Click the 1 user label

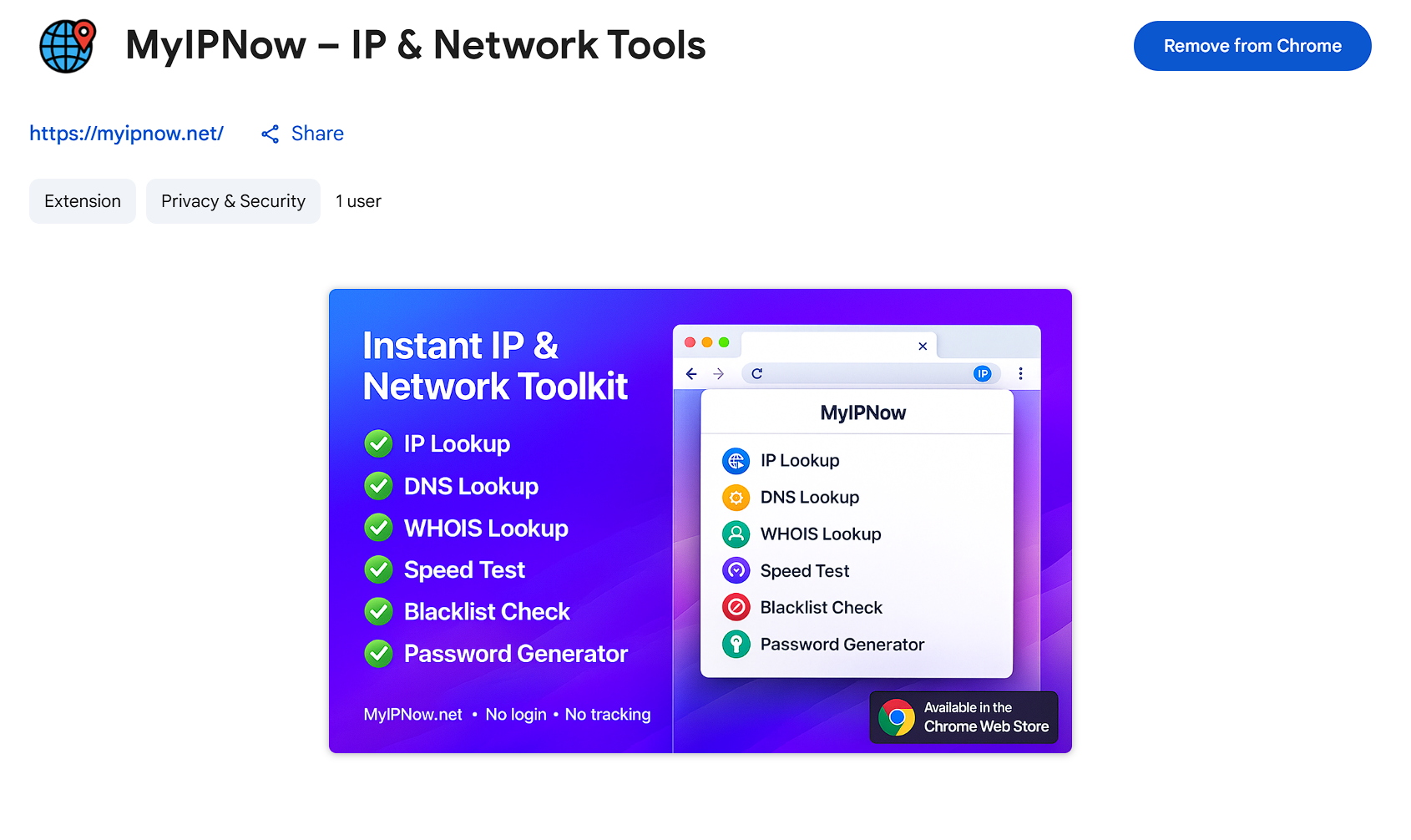pos(357,200)
